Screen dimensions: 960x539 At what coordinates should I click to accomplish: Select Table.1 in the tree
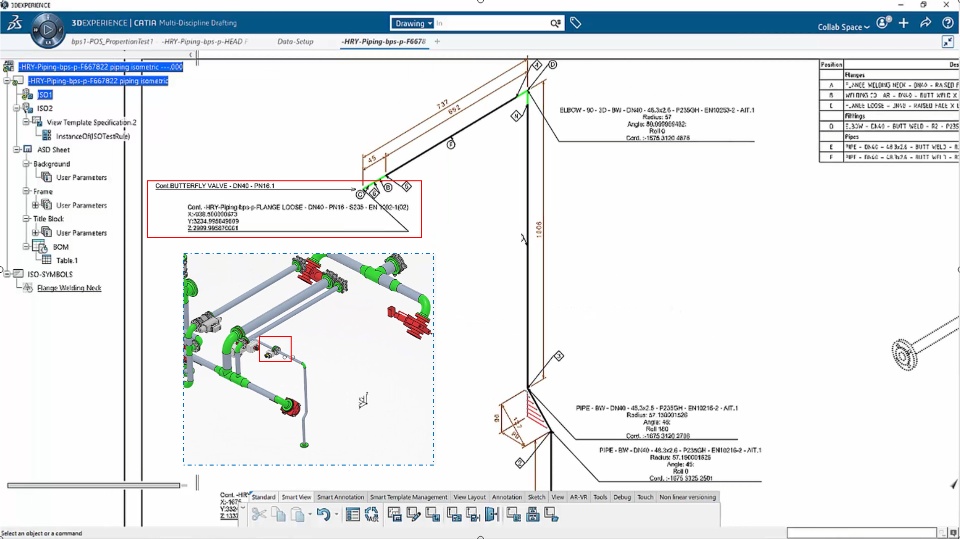point(67,260)
